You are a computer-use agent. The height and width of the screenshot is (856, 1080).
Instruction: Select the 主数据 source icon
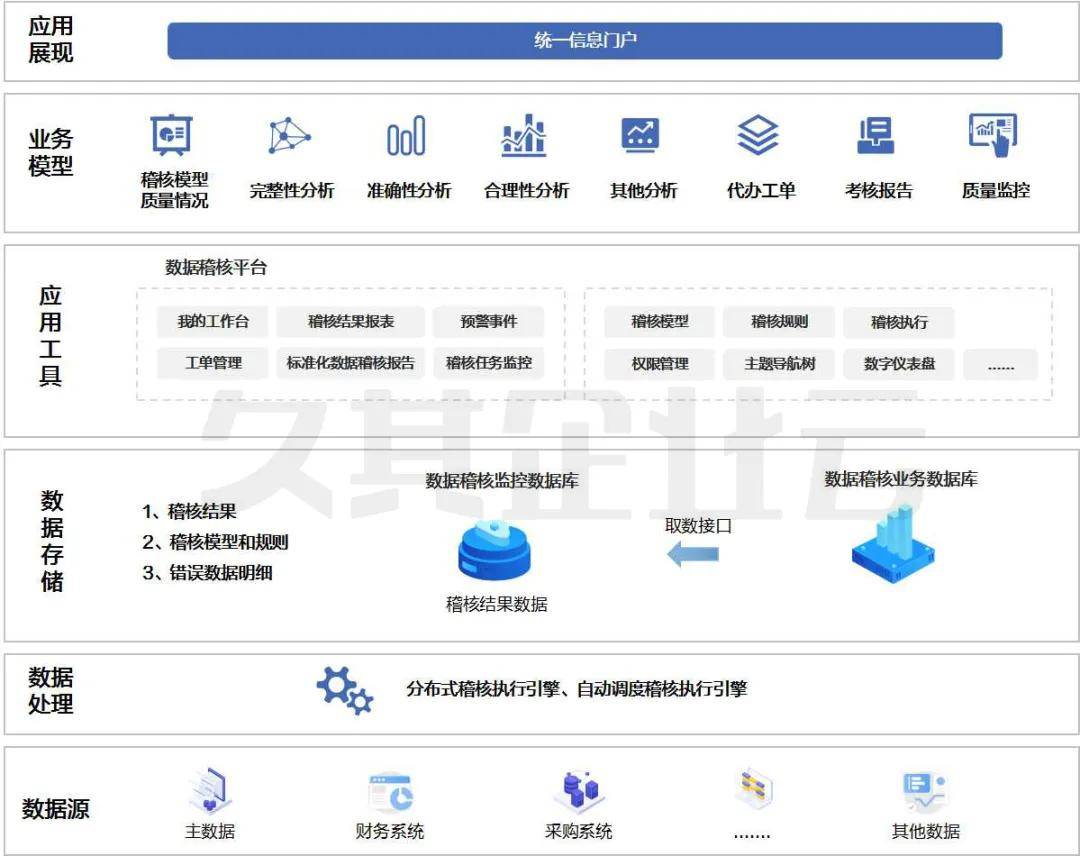click(209, 791)
